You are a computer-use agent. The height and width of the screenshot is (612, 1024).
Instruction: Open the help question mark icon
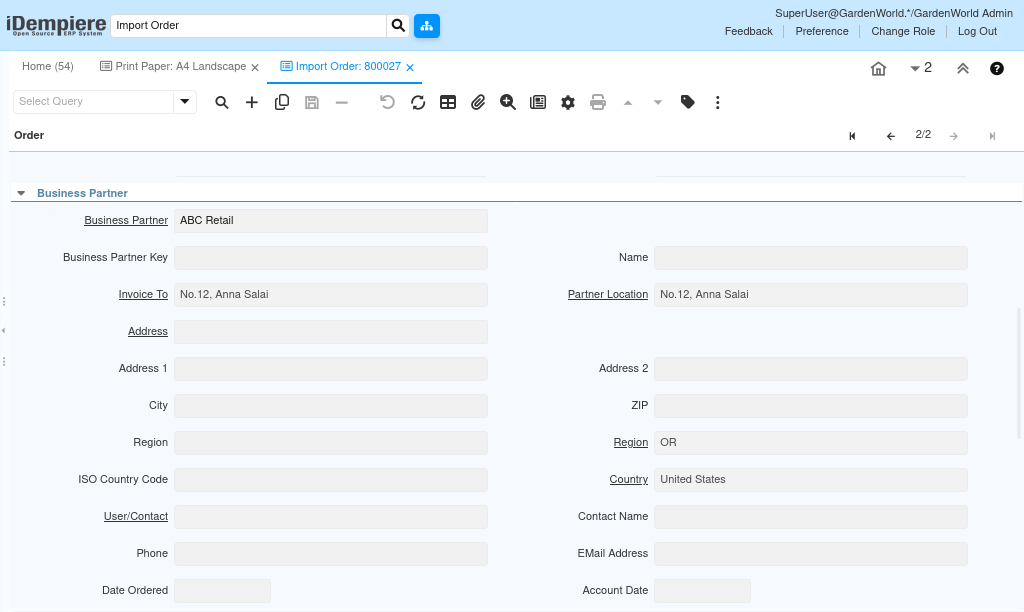point(997,69)
